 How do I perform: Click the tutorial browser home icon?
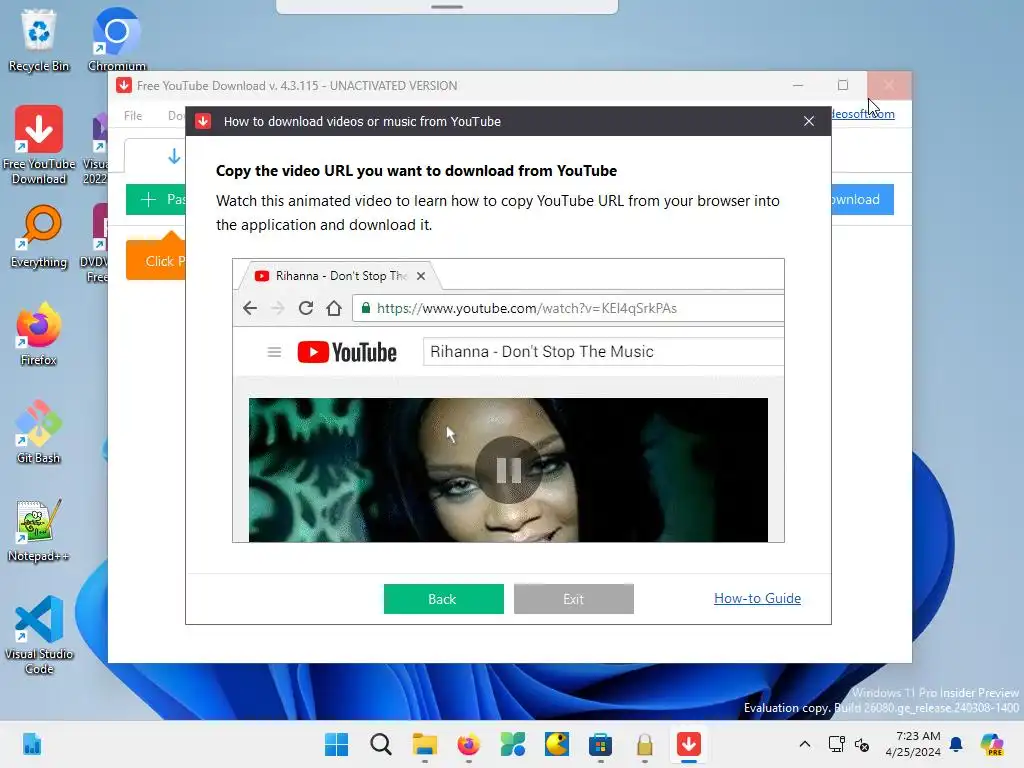tap(334, 308)
